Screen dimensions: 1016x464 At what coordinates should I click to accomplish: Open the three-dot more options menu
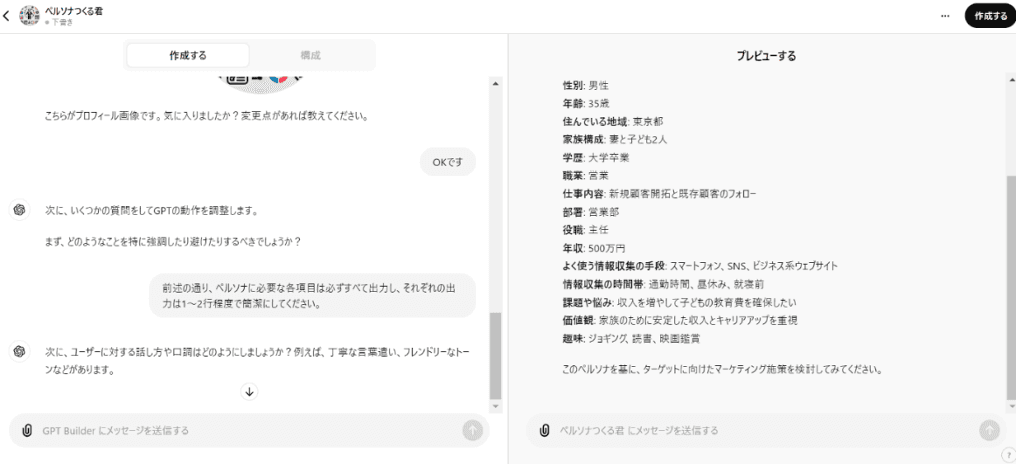pyautogui.click(x=945, y=16)
